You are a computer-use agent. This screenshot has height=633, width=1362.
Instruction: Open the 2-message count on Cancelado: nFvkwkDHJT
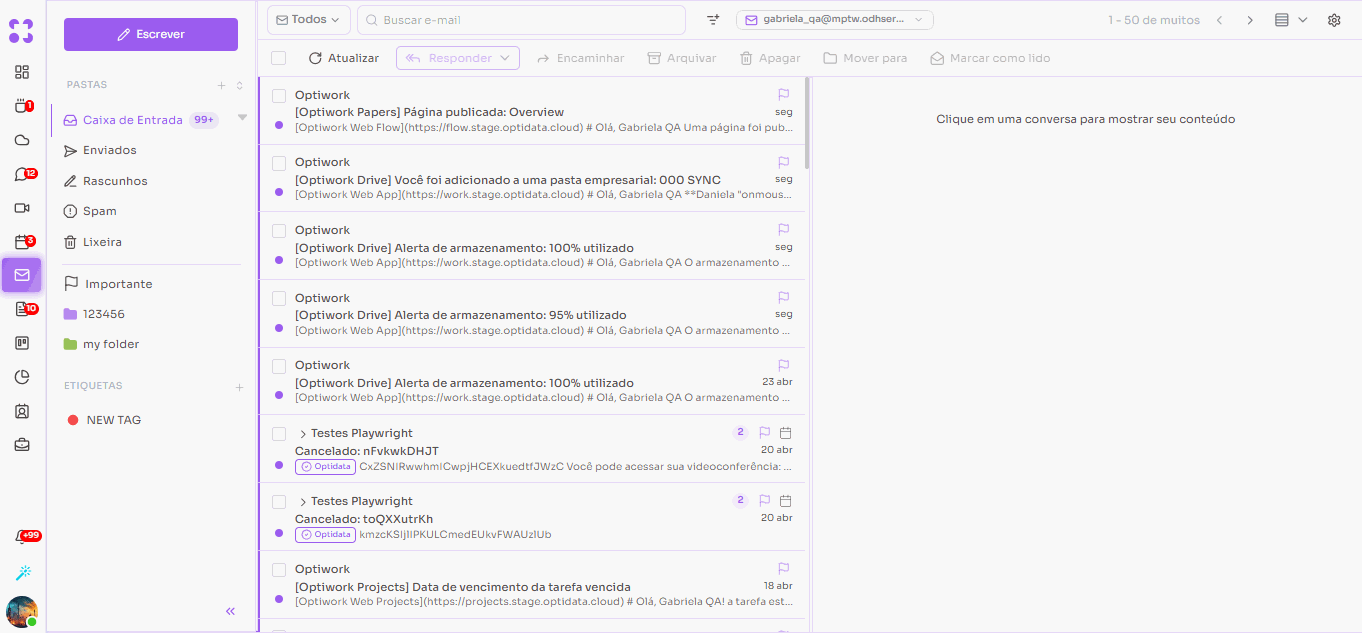click(x=741, y=433)
